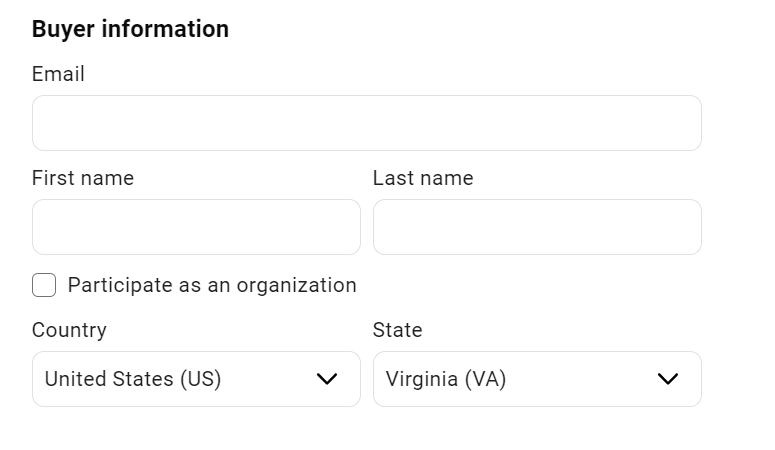Open the State combo box

click(537, 379)
